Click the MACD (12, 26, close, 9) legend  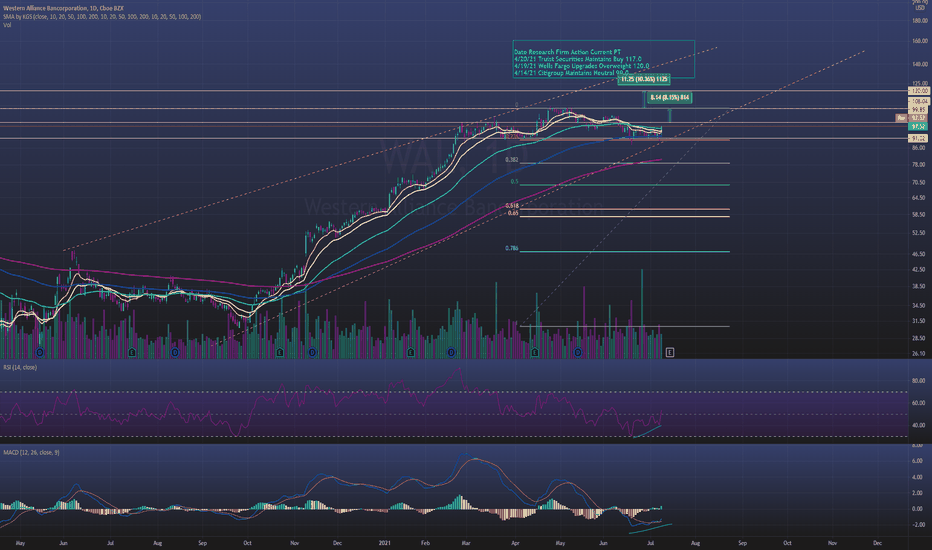pyautogui.click(x=31, y=452)
